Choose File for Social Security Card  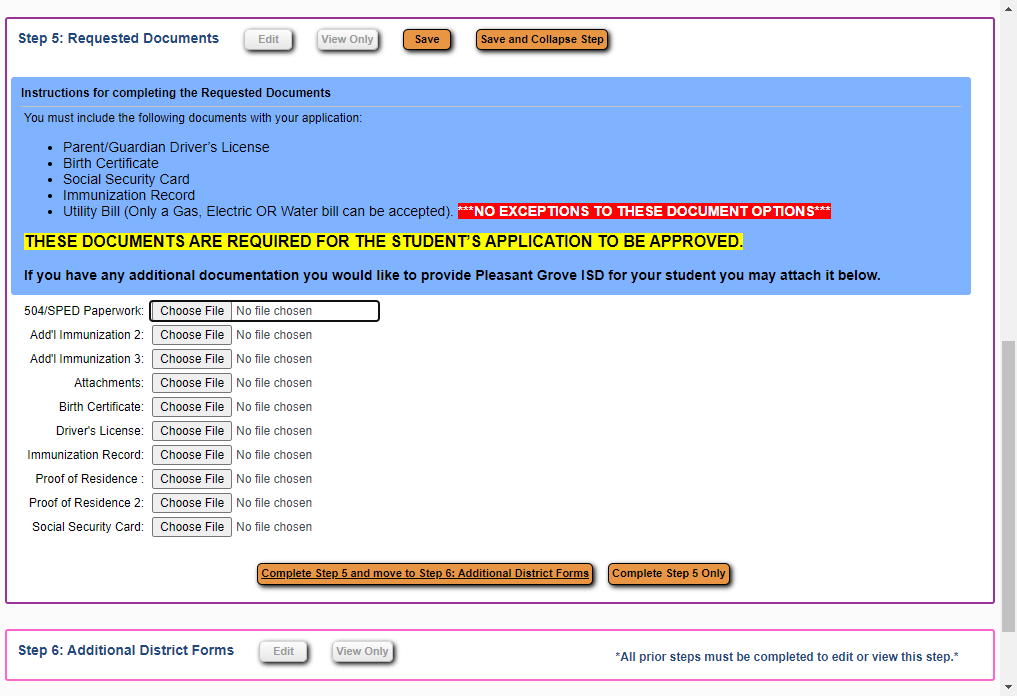point(192,527)
